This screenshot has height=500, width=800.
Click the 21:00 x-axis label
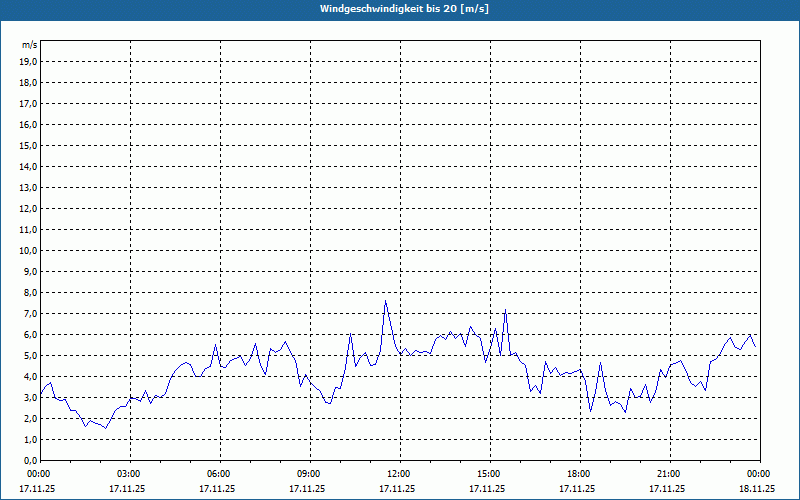(x=669, y=474)
